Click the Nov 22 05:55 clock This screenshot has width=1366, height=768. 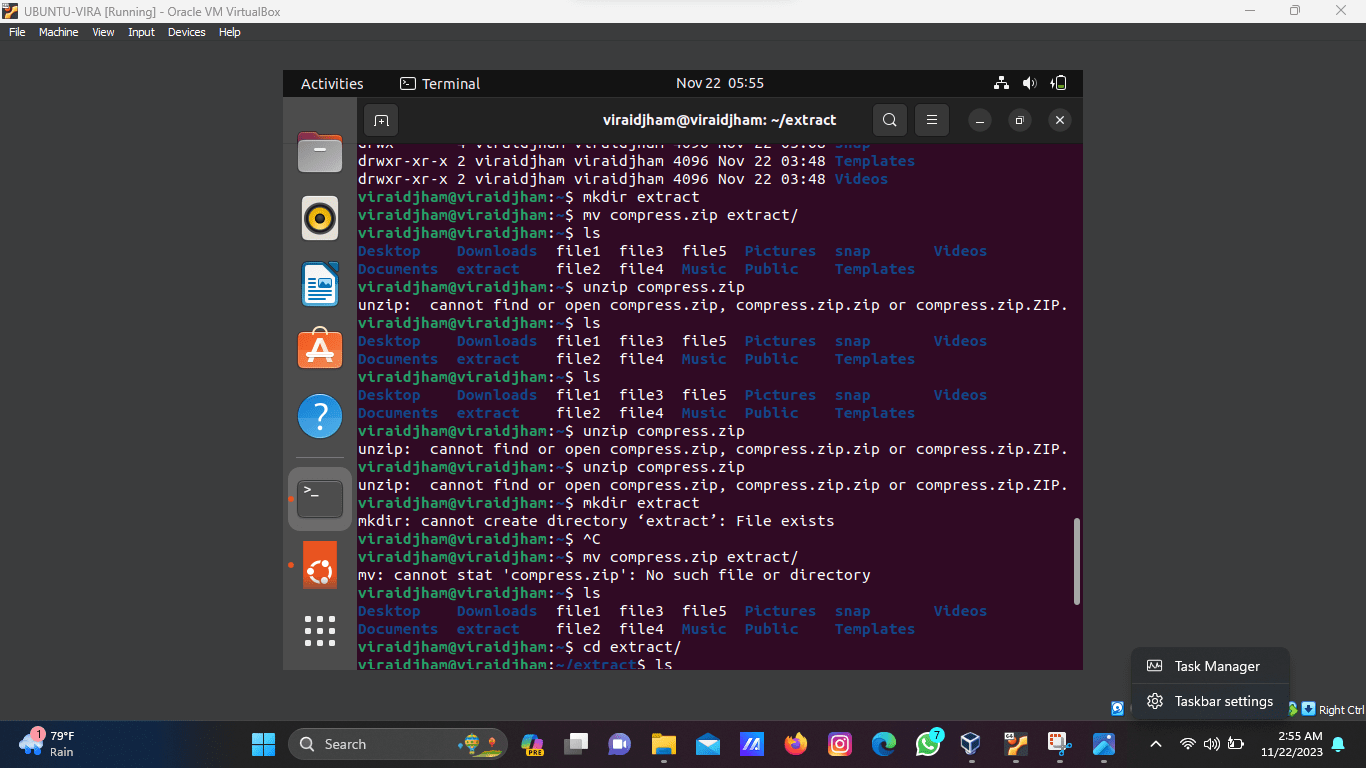pos(720,84)
